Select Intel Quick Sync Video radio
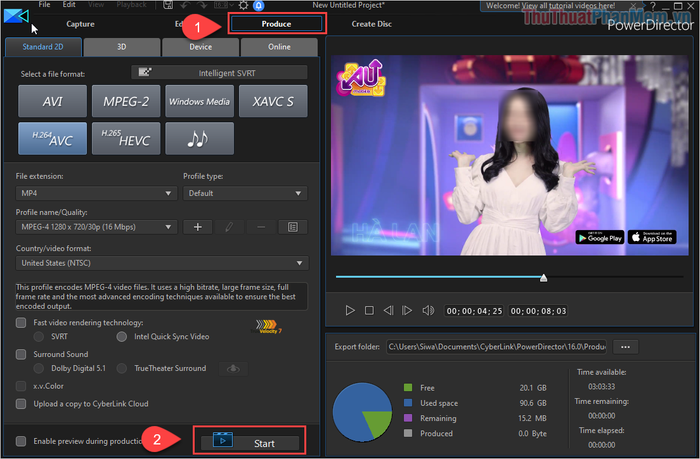This screenshot has height=459, width=700. click(x=121, y=337)
